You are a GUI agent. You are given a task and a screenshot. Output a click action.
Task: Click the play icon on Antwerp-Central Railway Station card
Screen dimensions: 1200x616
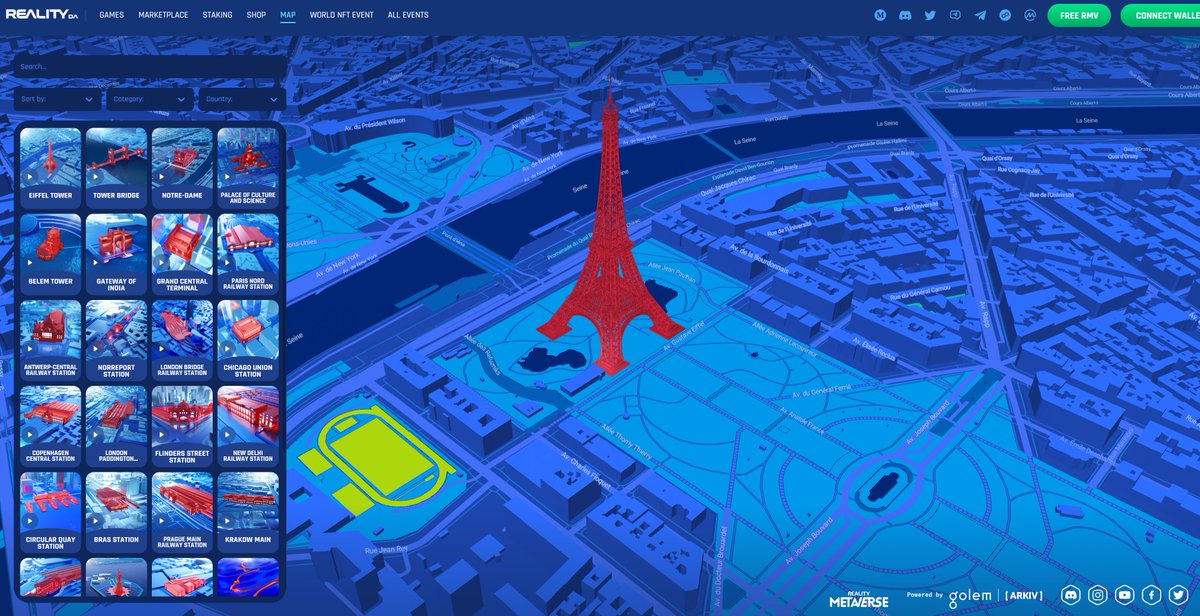point(30,348)
